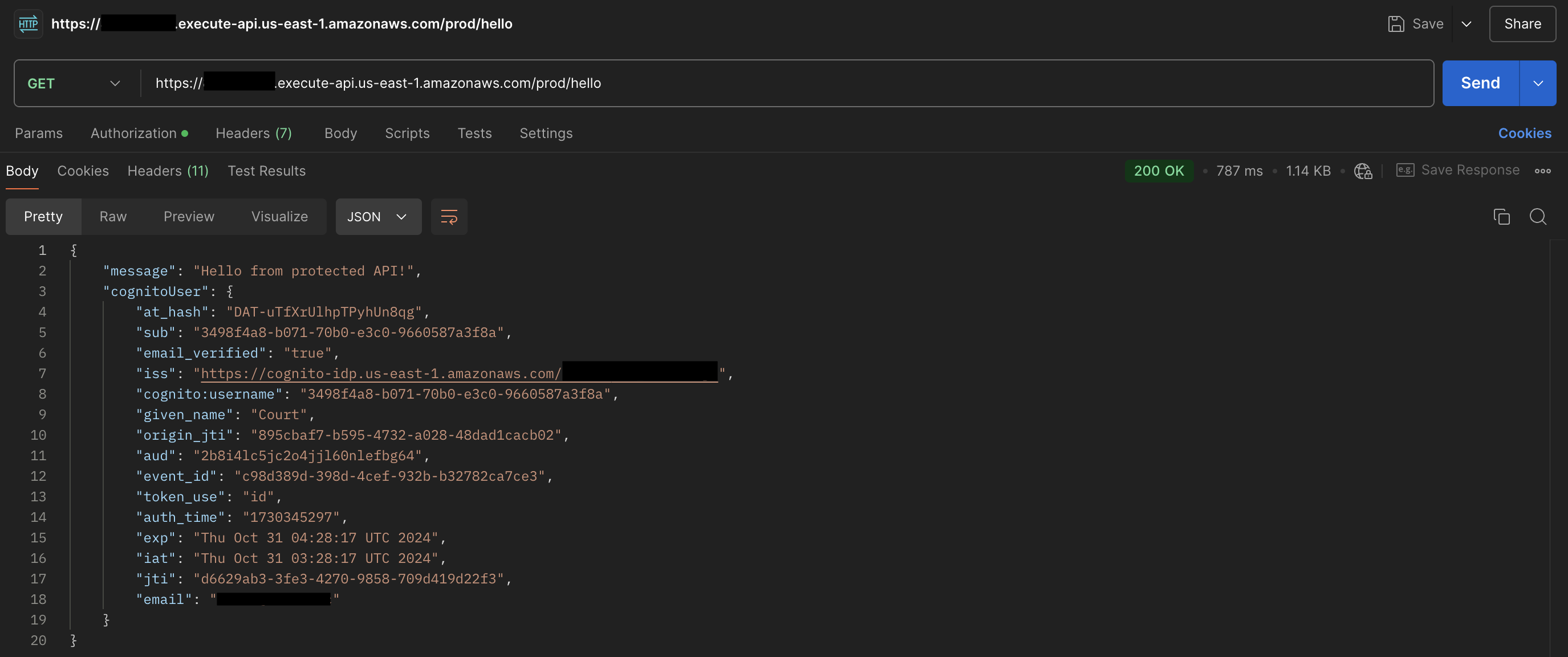Toggle the line wrap icon

coord(449,217)
